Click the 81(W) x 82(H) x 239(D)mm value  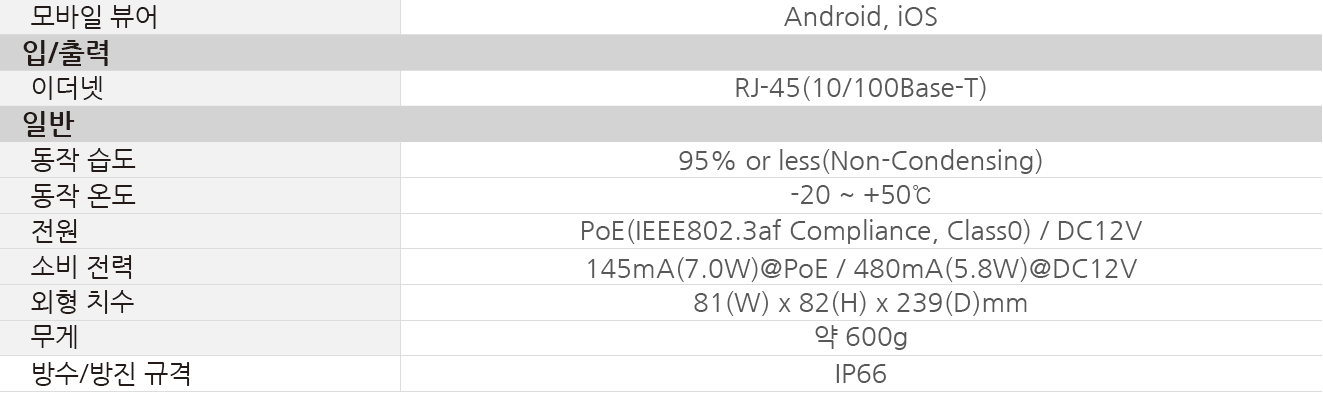tap(861, 303)
